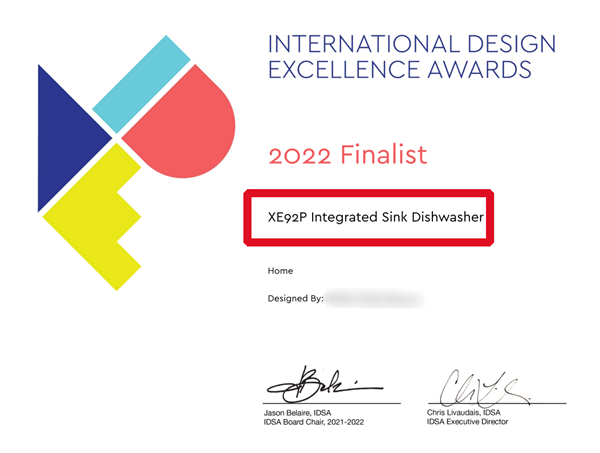The height and width of the screenshot is (453, 600).
Task: Click Jason Belaire's handwritten signature
Action: [x=324, y=386]
